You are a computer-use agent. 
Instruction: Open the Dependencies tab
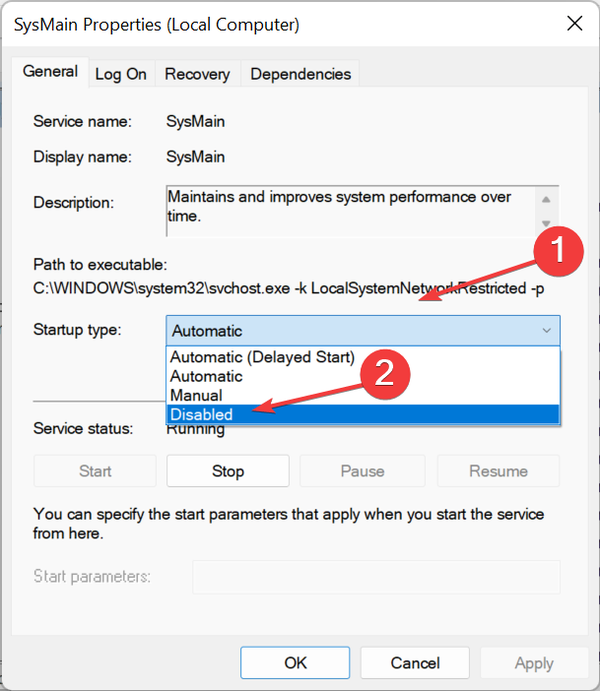[x=300, y=74]
